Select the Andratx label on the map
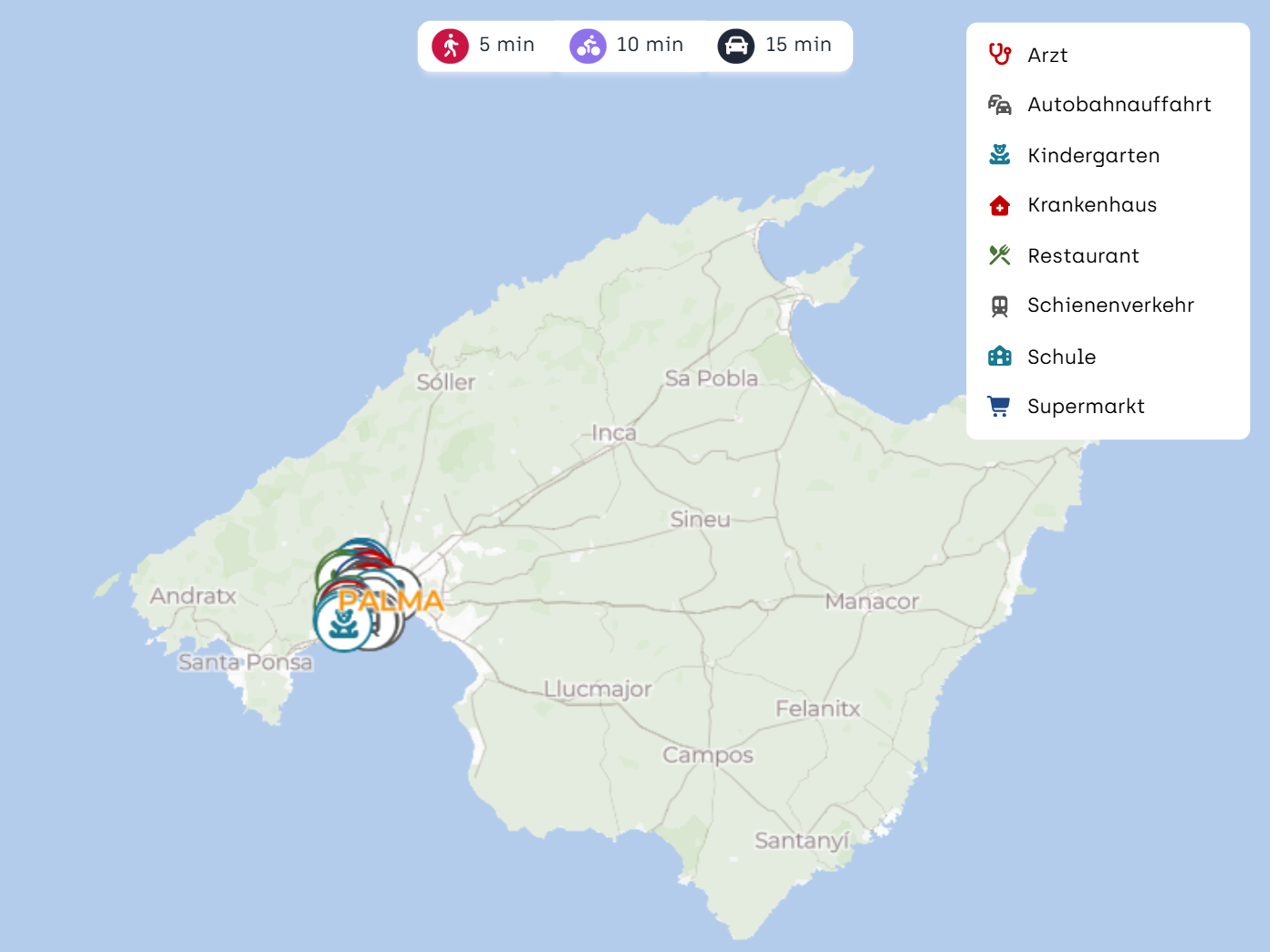Viewport: 1270px width, 952px height. (x=193, y=596)
